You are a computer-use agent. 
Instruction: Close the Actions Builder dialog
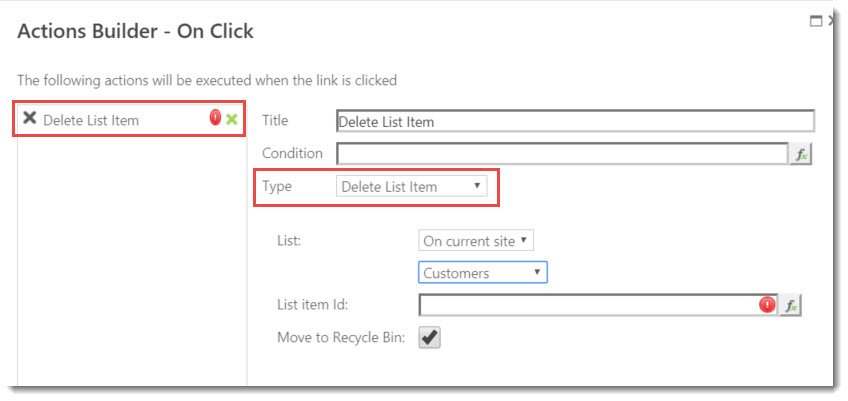[x=831, y=21]
